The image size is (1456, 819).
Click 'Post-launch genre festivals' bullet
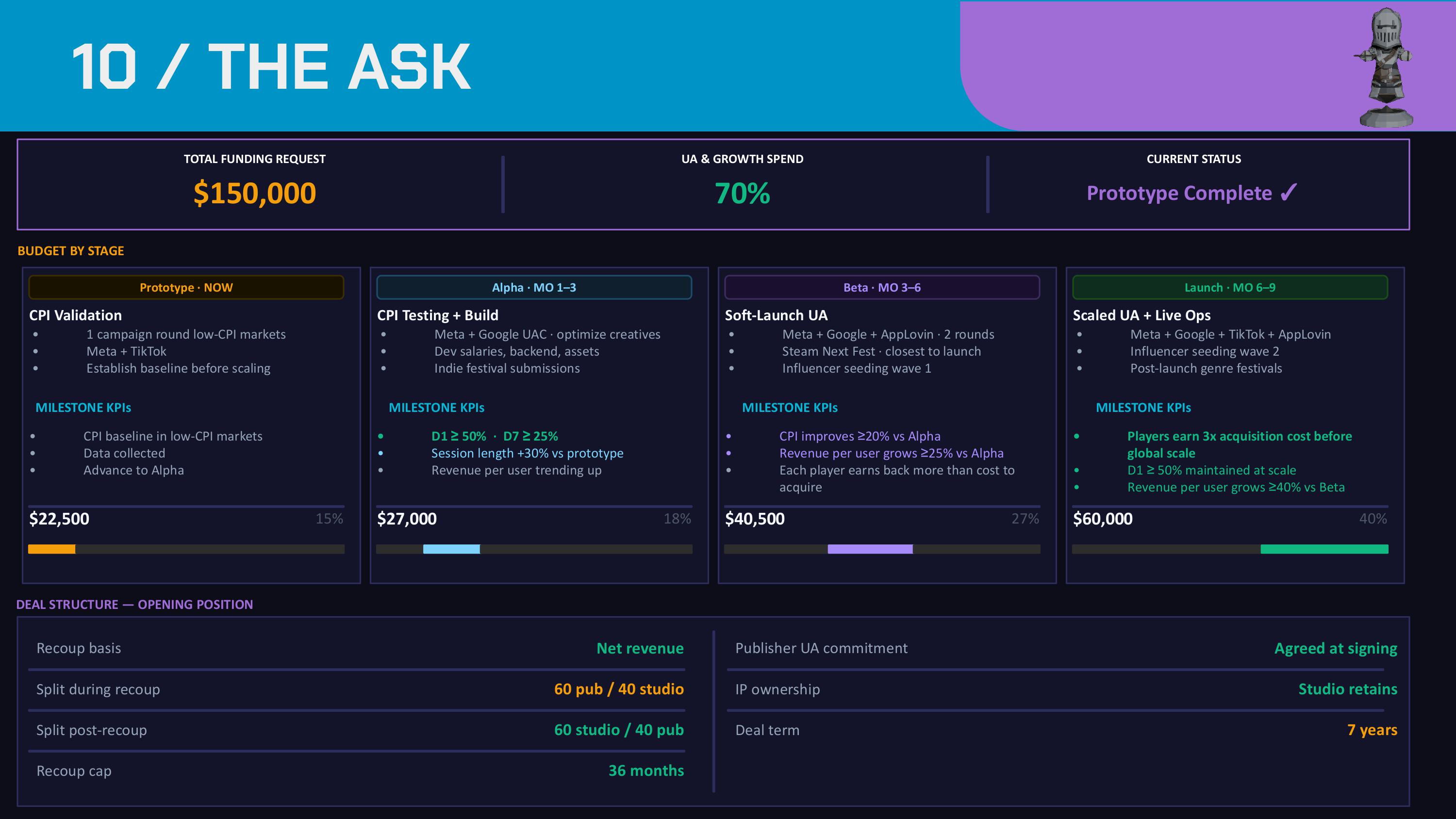tap(1206, 368)
